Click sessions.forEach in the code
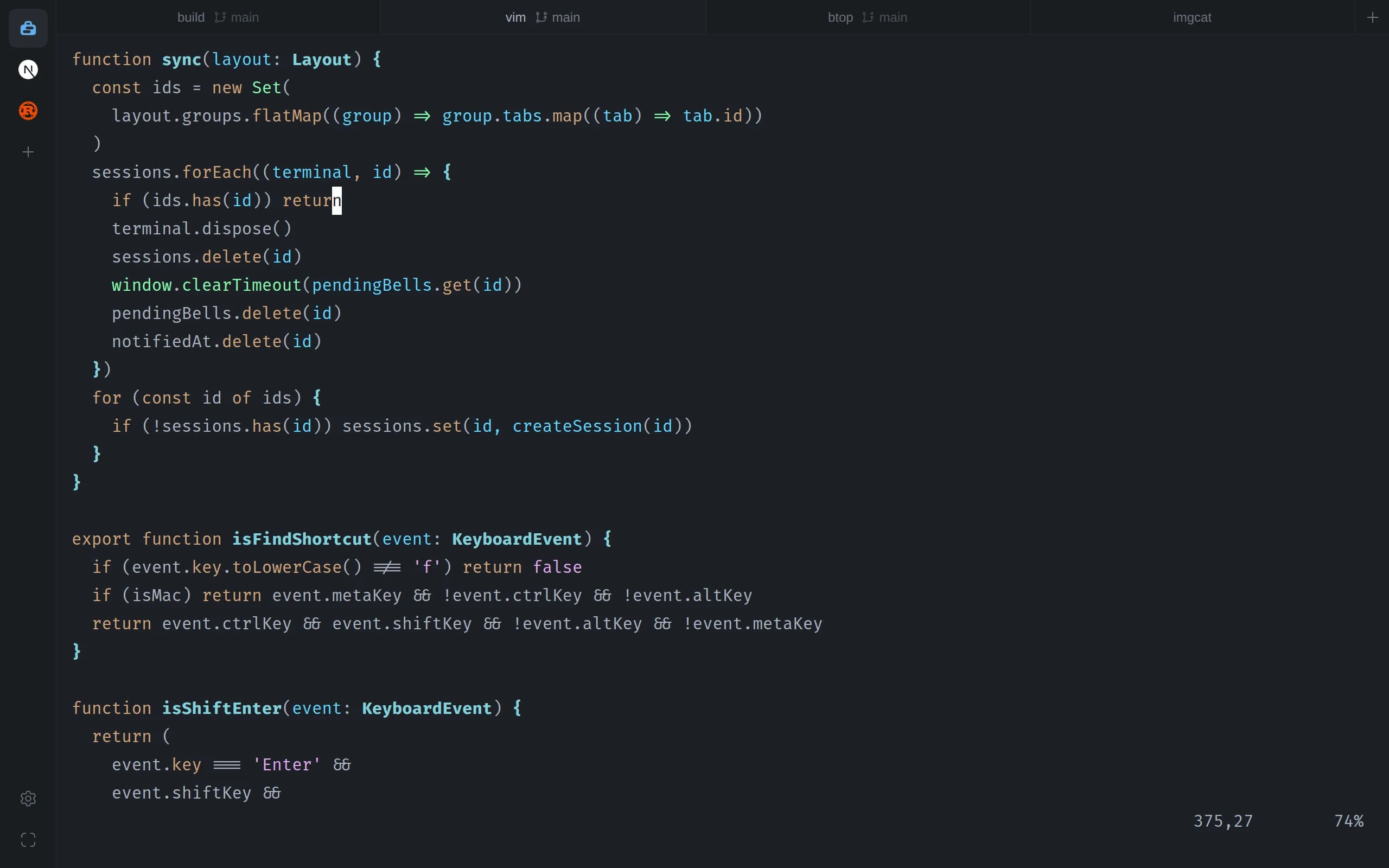The height and width of the screenshot is (868, 1389). click(171, 172)
